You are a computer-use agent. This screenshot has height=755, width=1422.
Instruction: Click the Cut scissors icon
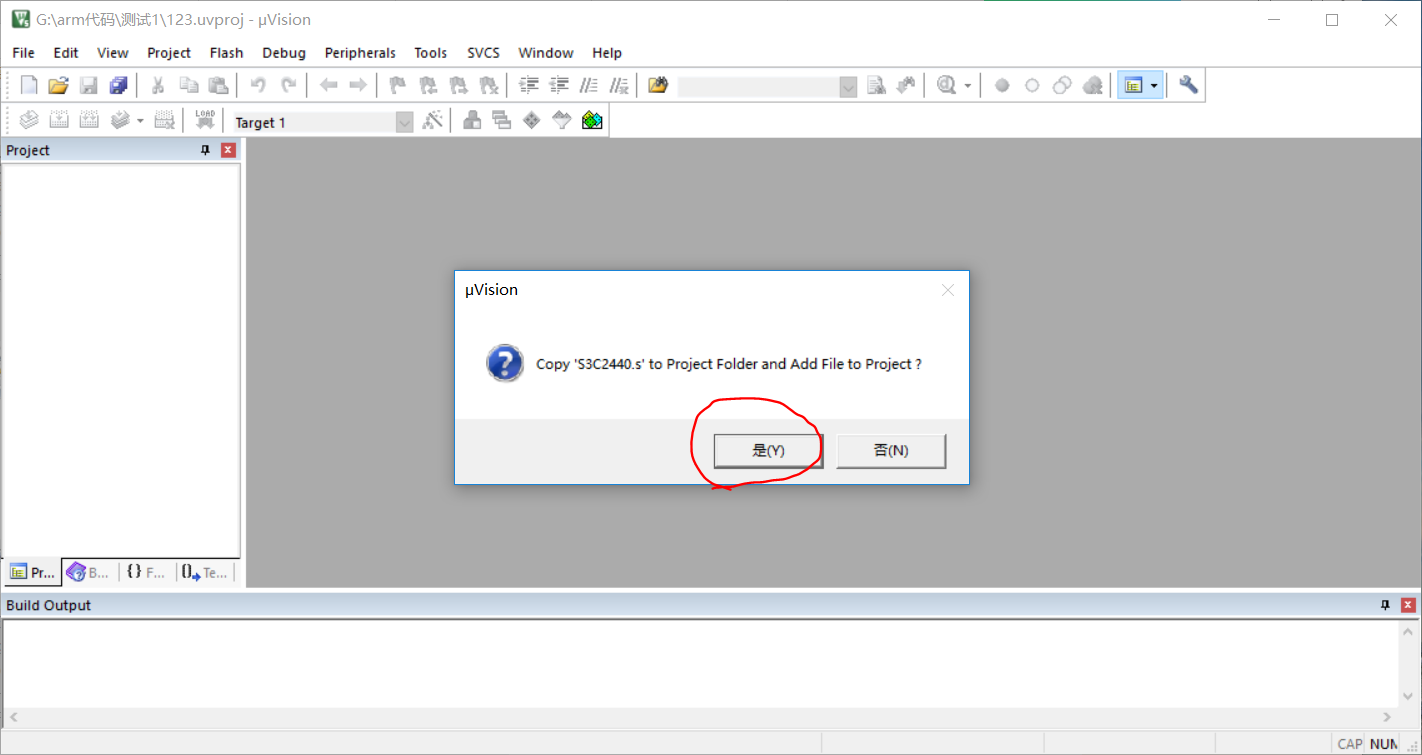tap(157, 85)
